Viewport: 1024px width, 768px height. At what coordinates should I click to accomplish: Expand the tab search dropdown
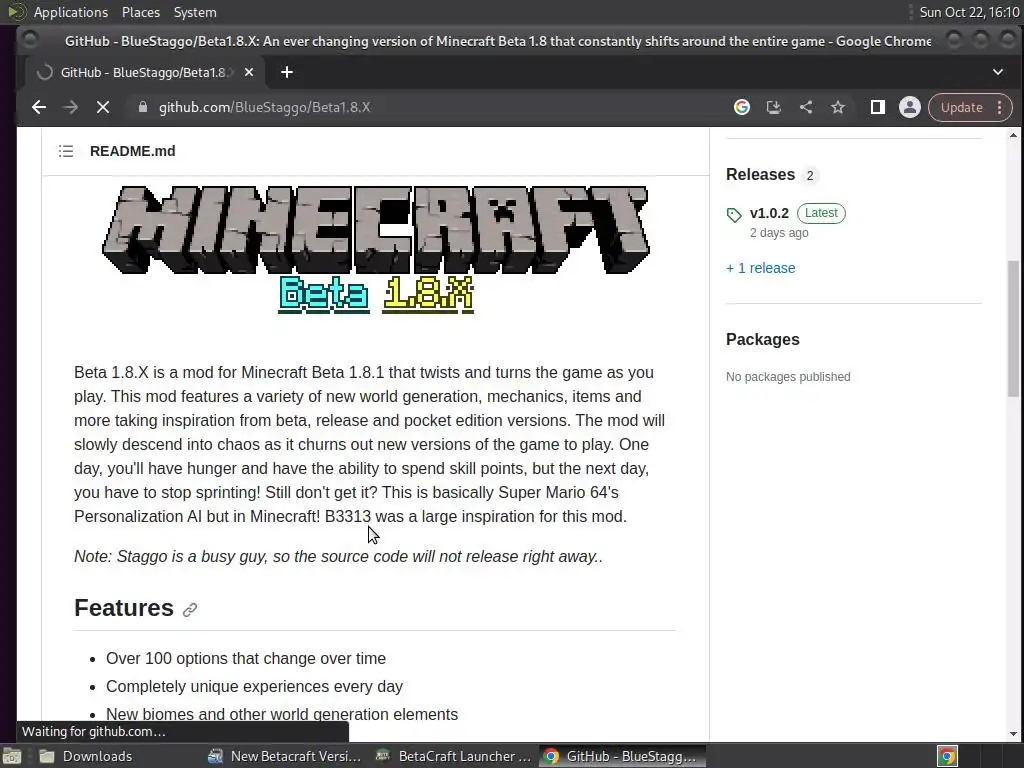click(998, 72)
